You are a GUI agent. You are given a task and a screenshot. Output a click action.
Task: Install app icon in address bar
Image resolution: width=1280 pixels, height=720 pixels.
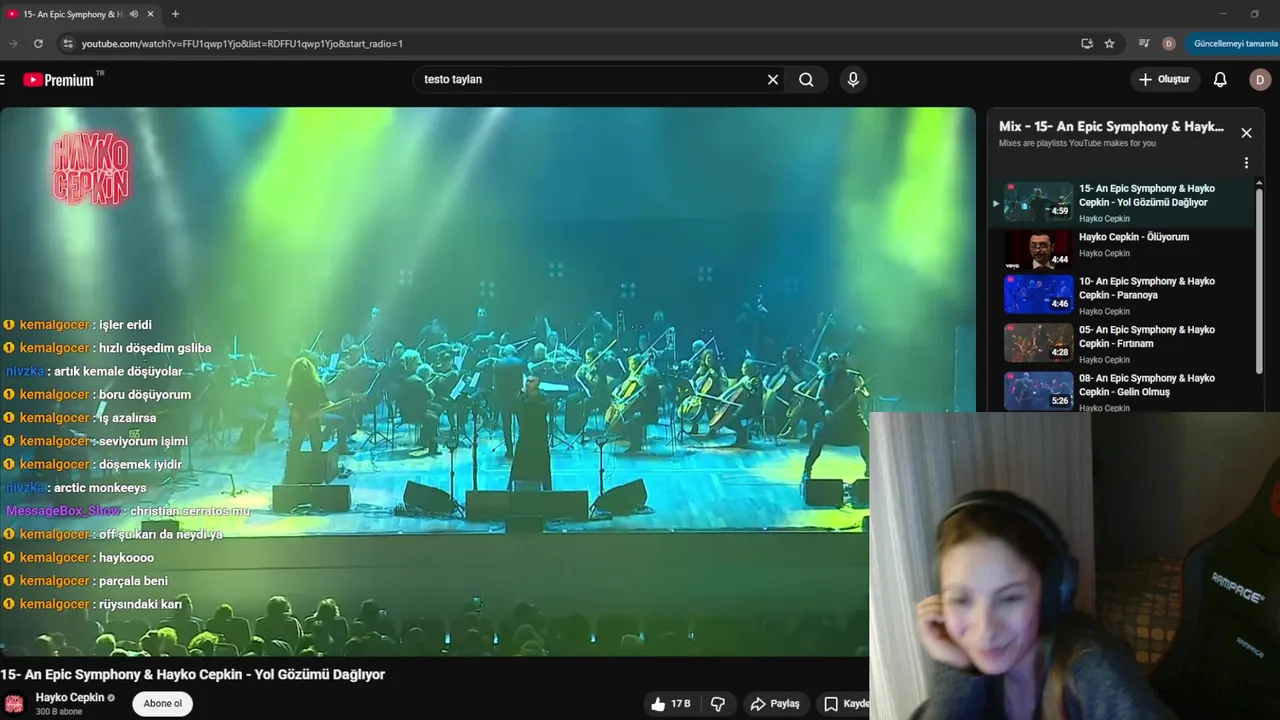click(x=1087, y=43)
